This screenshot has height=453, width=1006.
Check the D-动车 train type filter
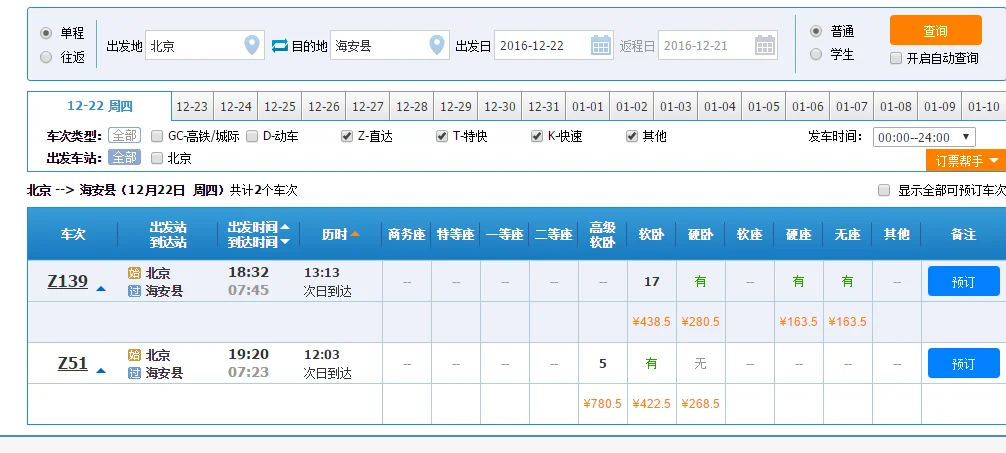(252, 136)
